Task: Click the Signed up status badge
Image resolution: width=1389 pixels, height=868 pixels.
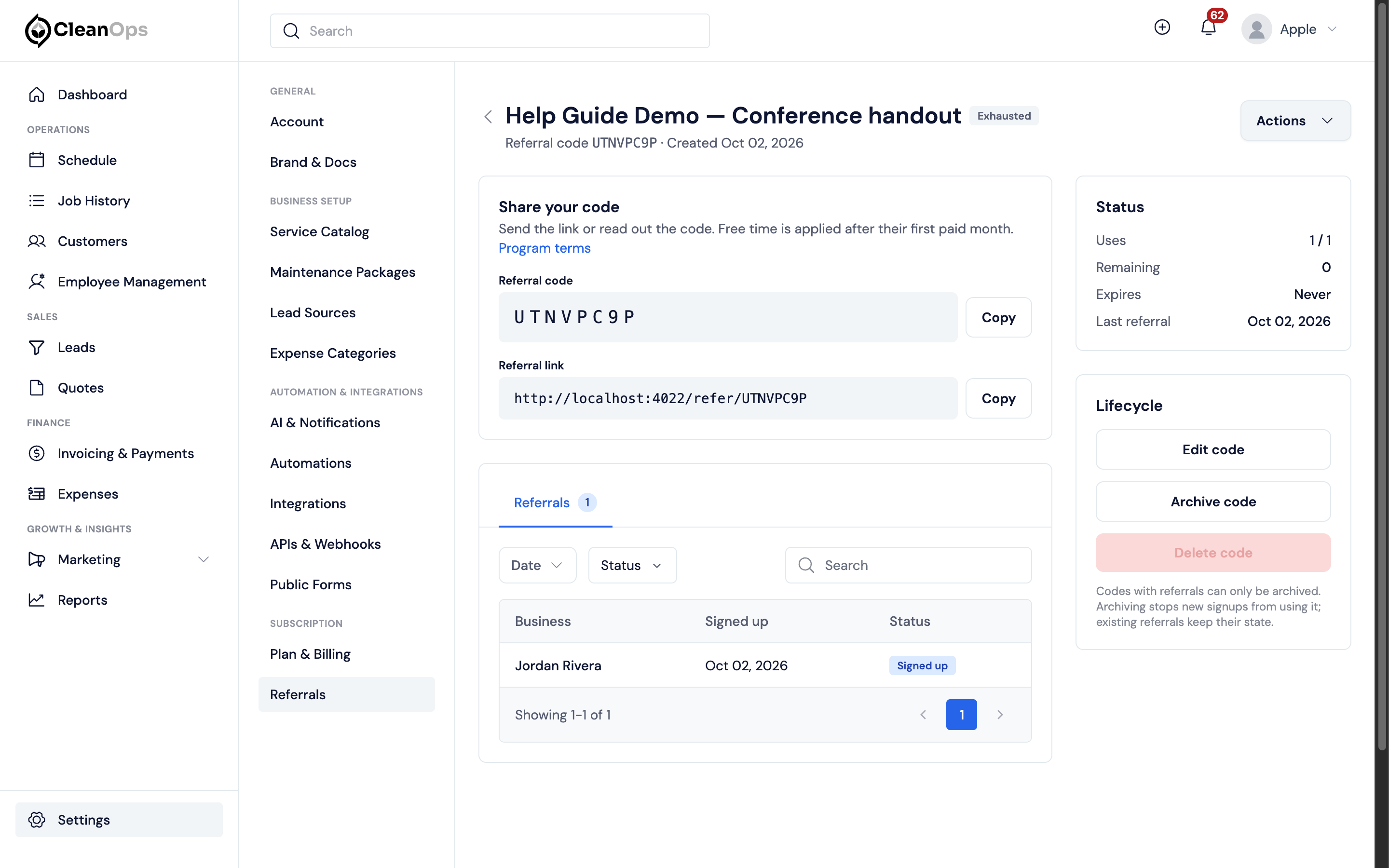Action: (x=922, y=665)
